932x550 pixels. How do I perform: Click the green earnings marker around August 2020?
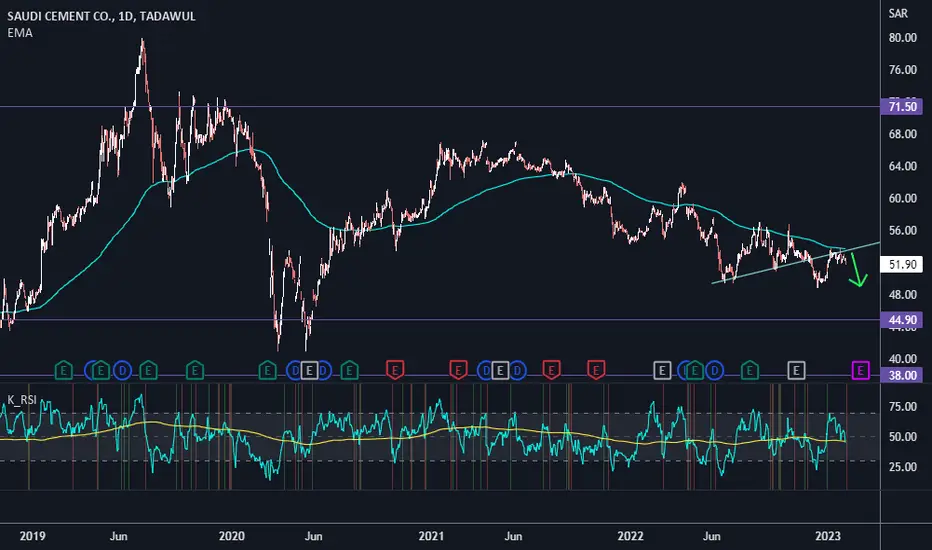pyautogui.click(x=350, y=370)
